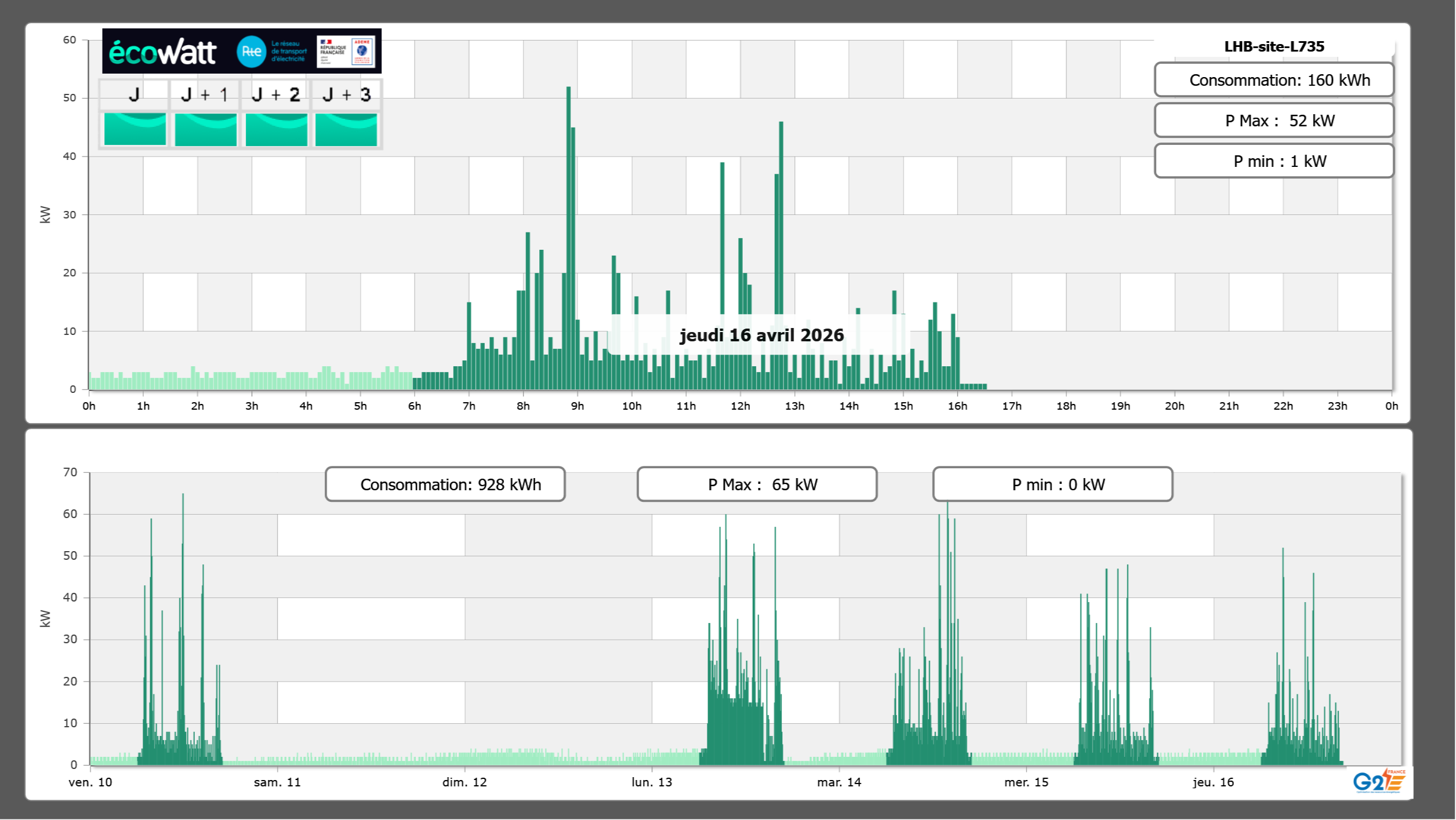This screenshot has height=820, width=1456.
Task: Click the Rte round logo
Action: pos(251,52)
